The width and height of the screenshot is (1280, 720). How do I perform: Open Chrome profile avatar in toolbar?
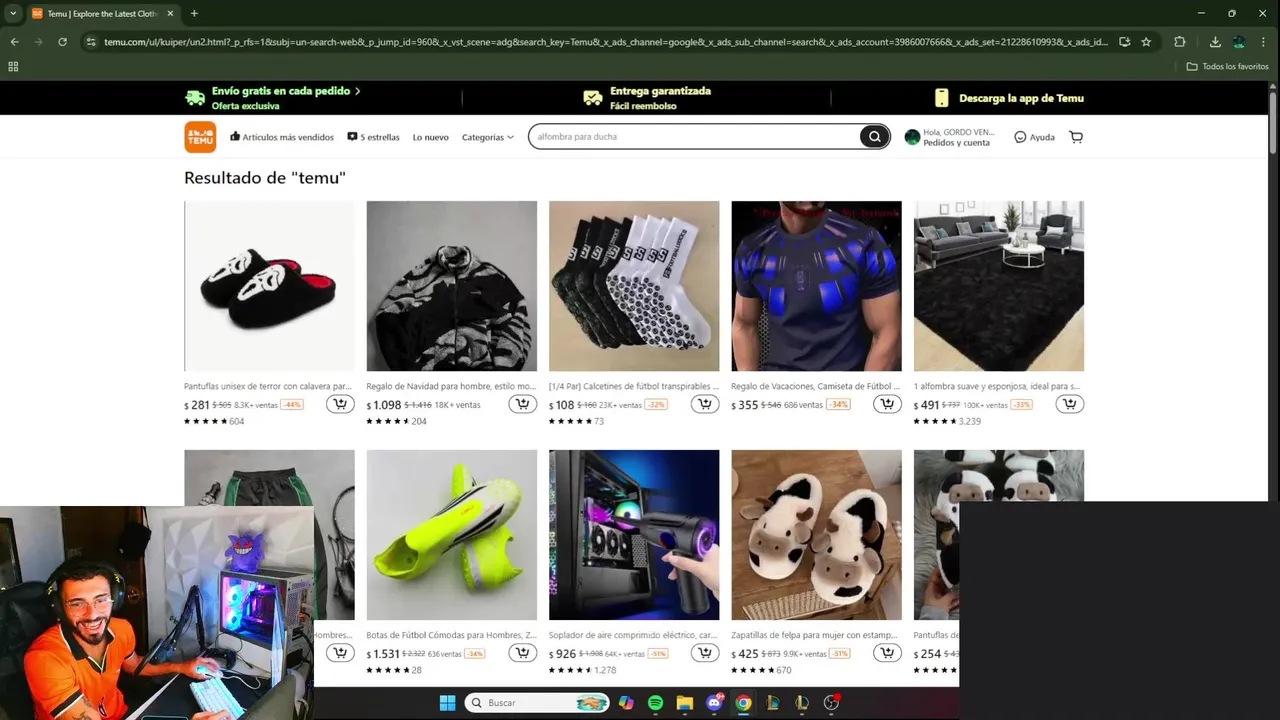pyautogui.click(x=1239, y=42)
